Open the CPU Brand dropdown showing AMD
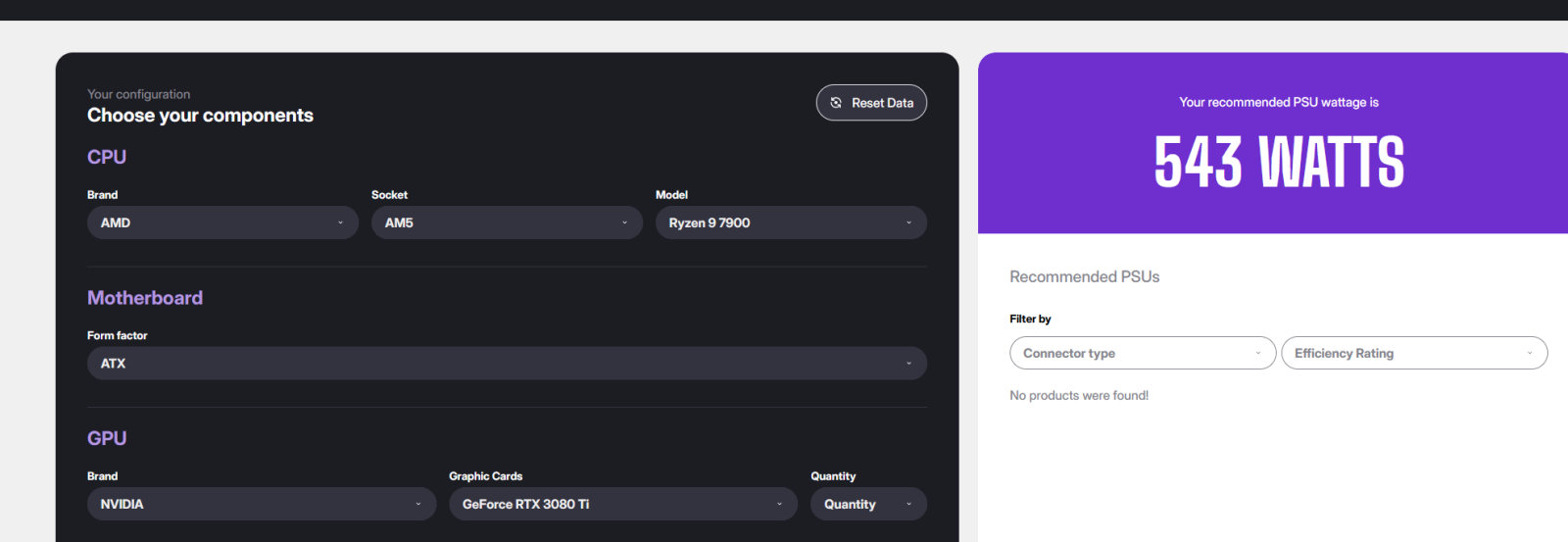 tap(222, 222)
